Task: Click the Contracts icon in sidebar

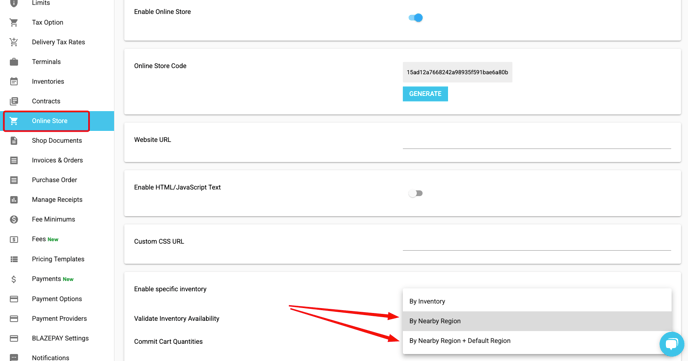Action: 14,101
